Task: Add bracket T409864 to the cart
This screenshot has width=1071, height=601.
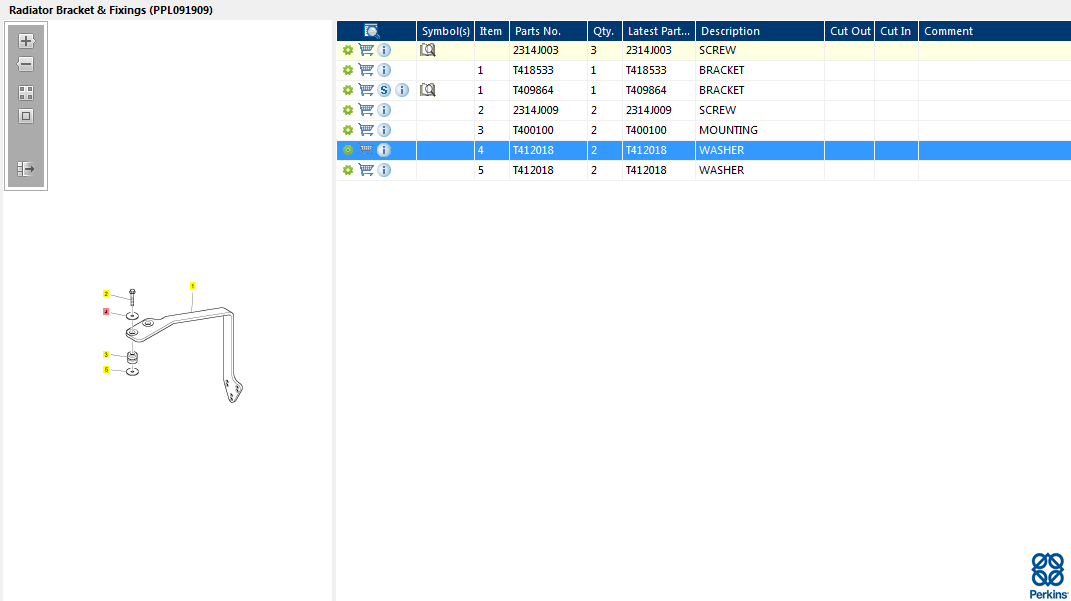Action: pyautogui.click(x=366, y=90)
